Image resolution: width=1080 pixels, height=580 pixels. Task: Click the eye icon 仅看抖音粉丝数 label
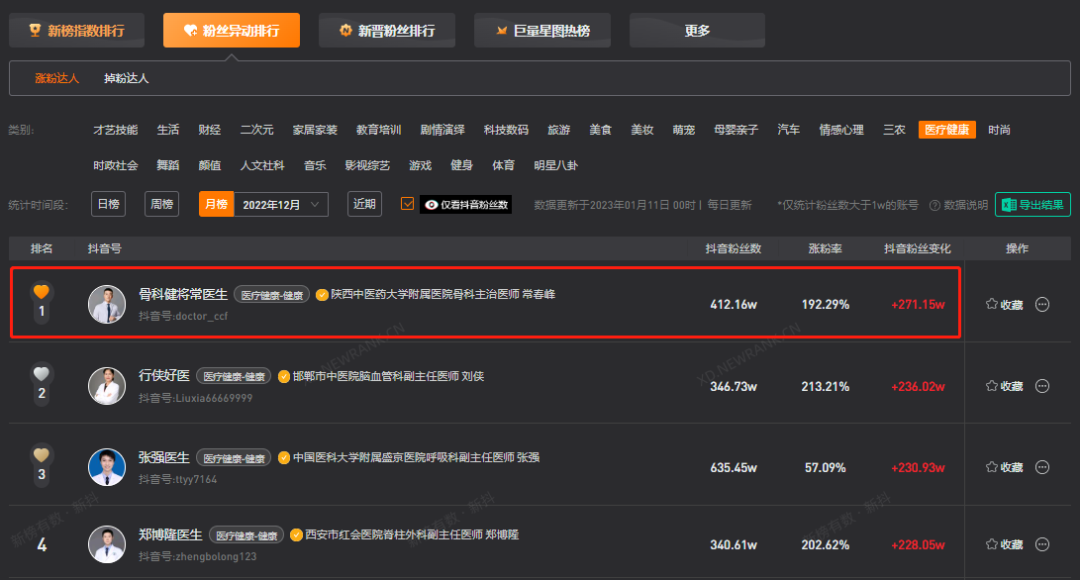click(466, 205)
